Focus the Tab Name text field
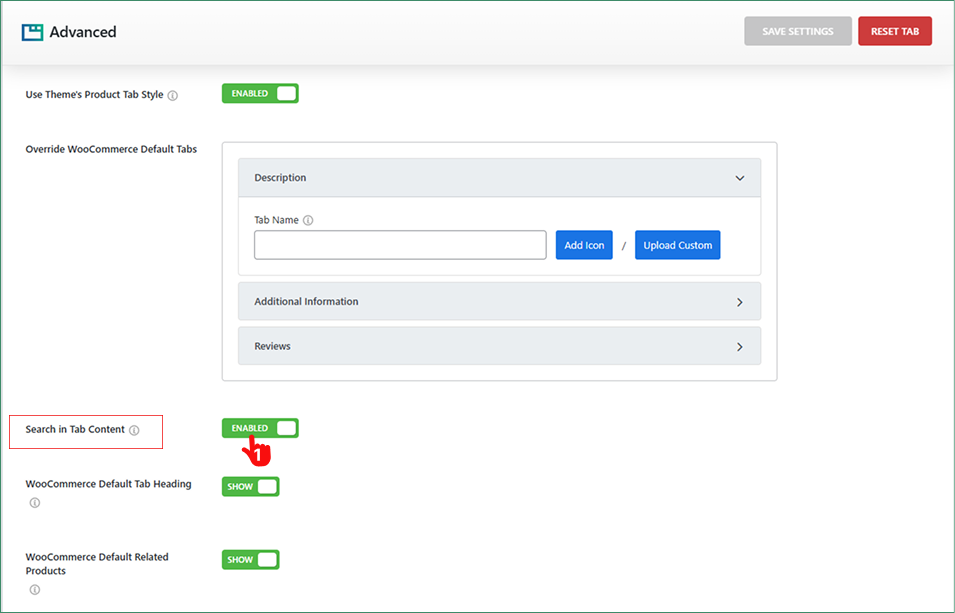This screenshot has width=955, height=613. pyautogui.click(x=400, y=246)
